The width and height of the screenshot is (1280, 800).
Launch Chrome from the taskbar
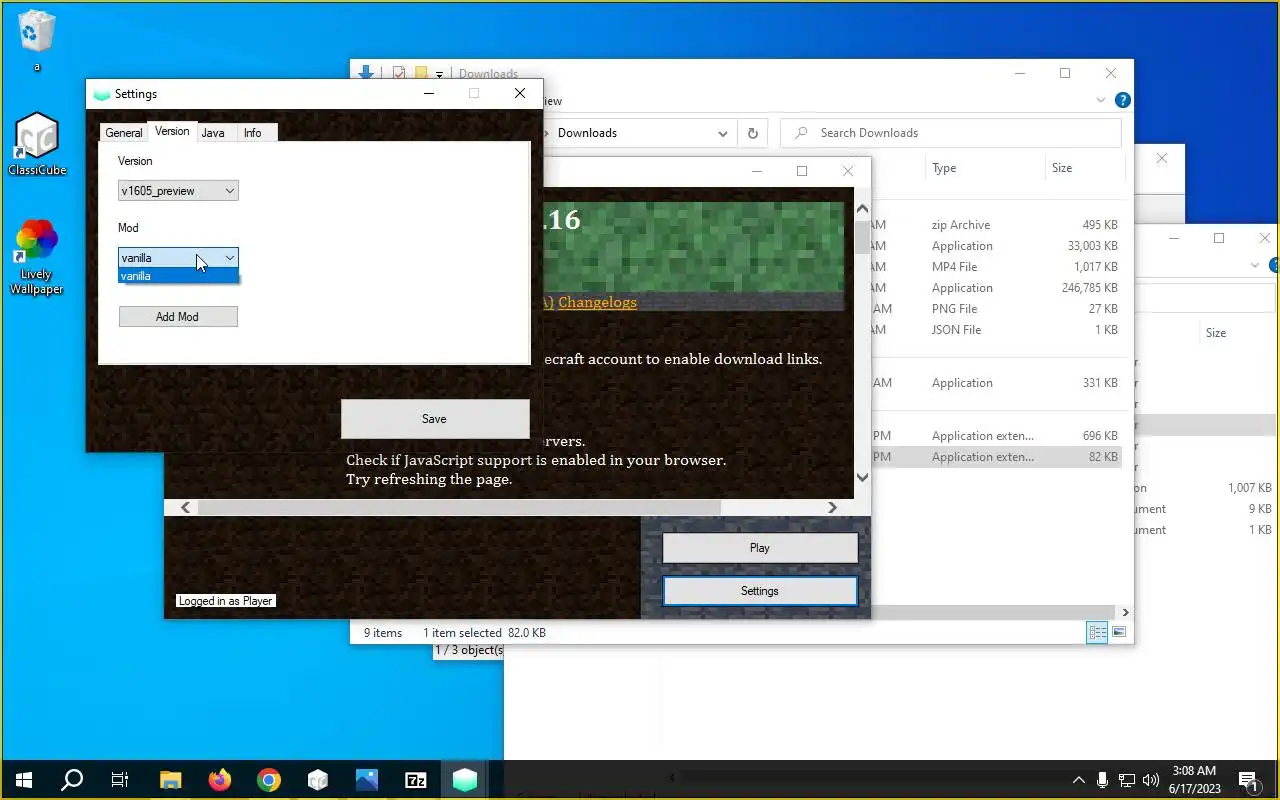click(x=268, y=780)
